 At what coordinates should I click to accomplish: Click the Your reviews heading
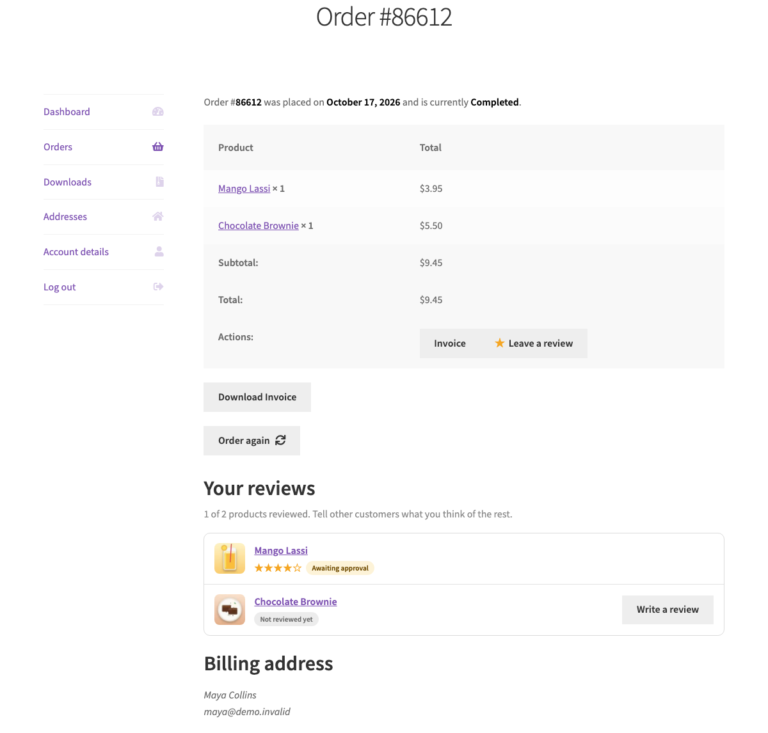[x=259, y=489]
